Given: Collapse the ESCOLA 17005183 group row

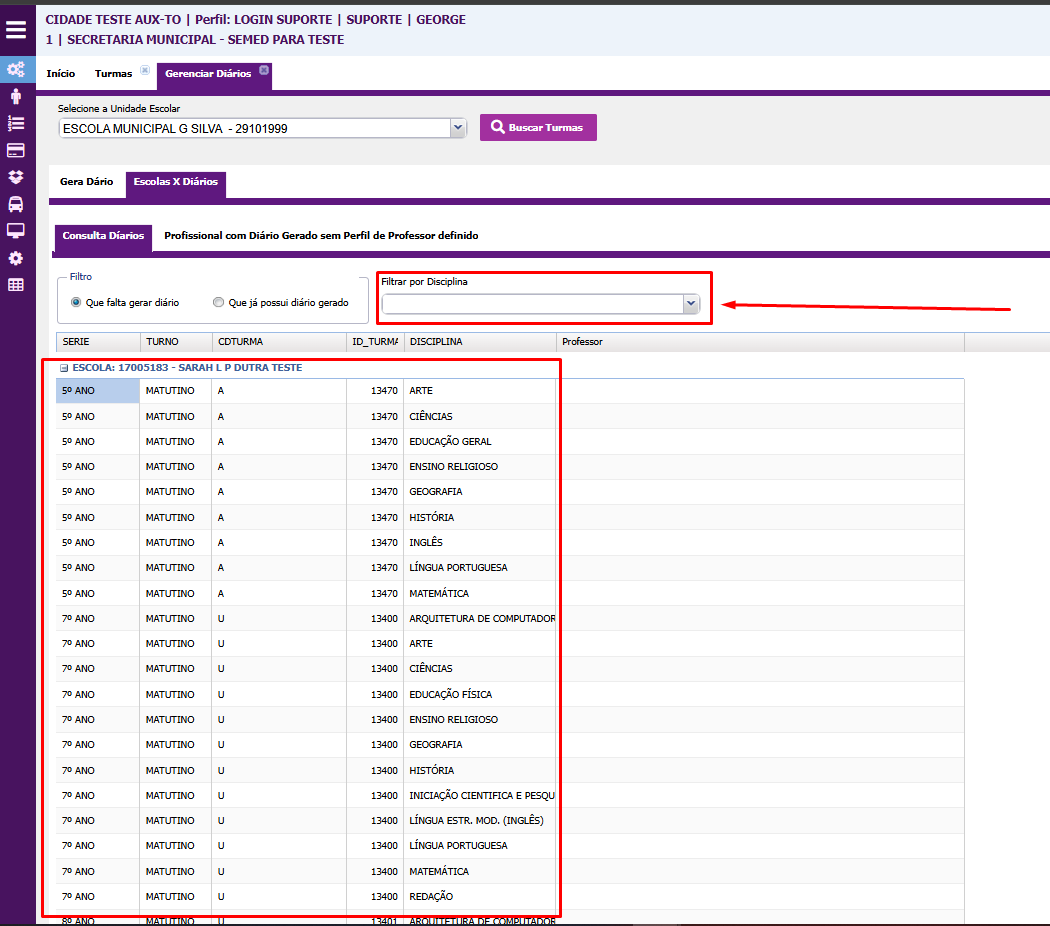Looking at the screenshot, I should (x=64, y=368).
